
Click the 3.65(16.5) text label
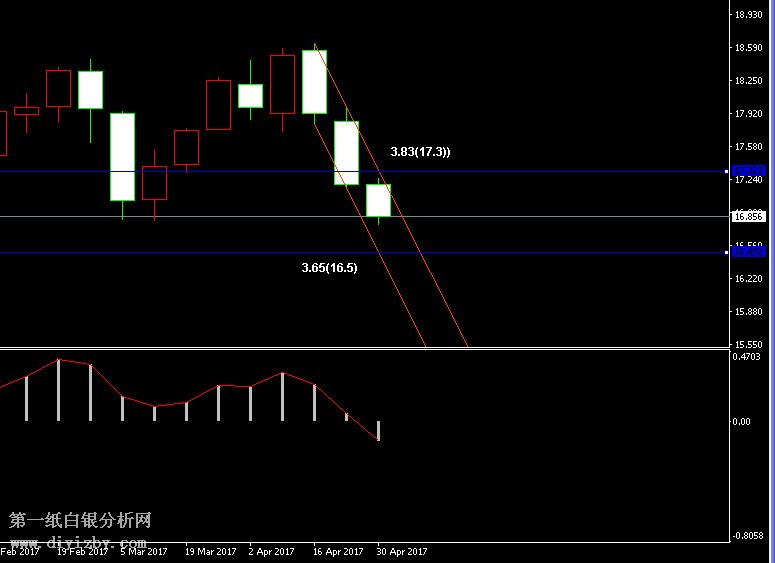(329, 268)
